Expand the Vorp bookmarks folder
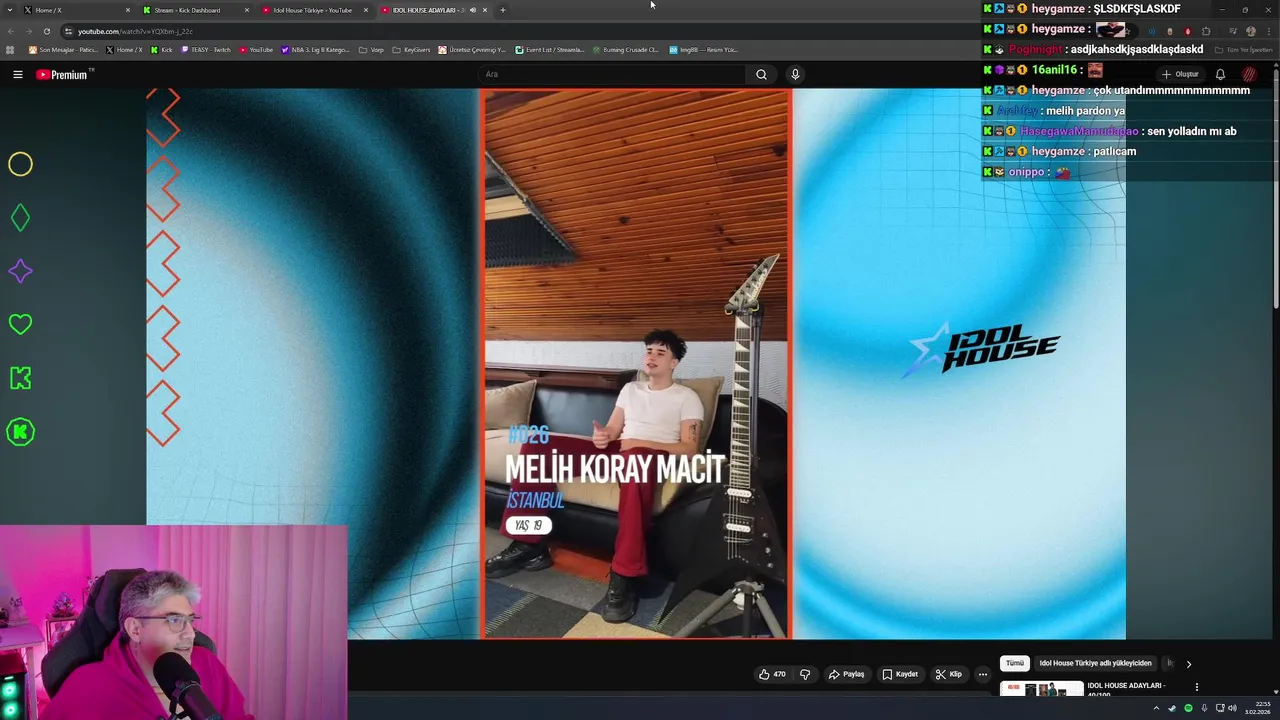 point(371,50)
